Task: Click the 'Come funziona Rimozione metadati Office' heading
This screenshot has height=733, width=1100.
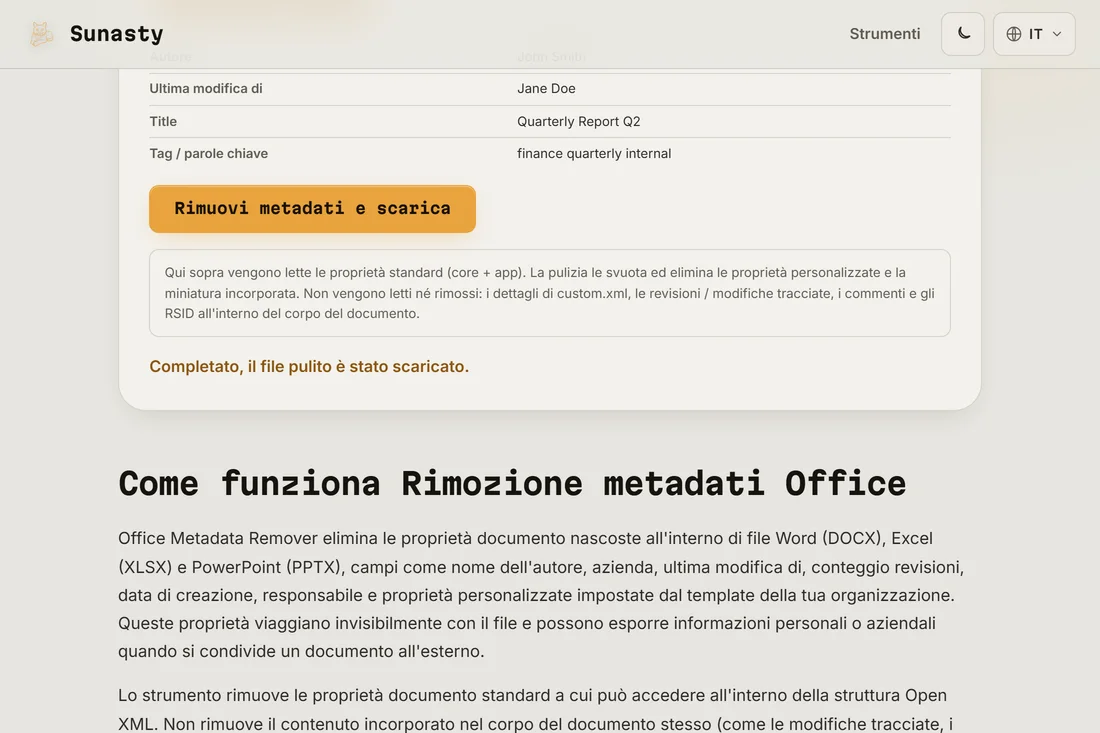Action: (512, 483)
